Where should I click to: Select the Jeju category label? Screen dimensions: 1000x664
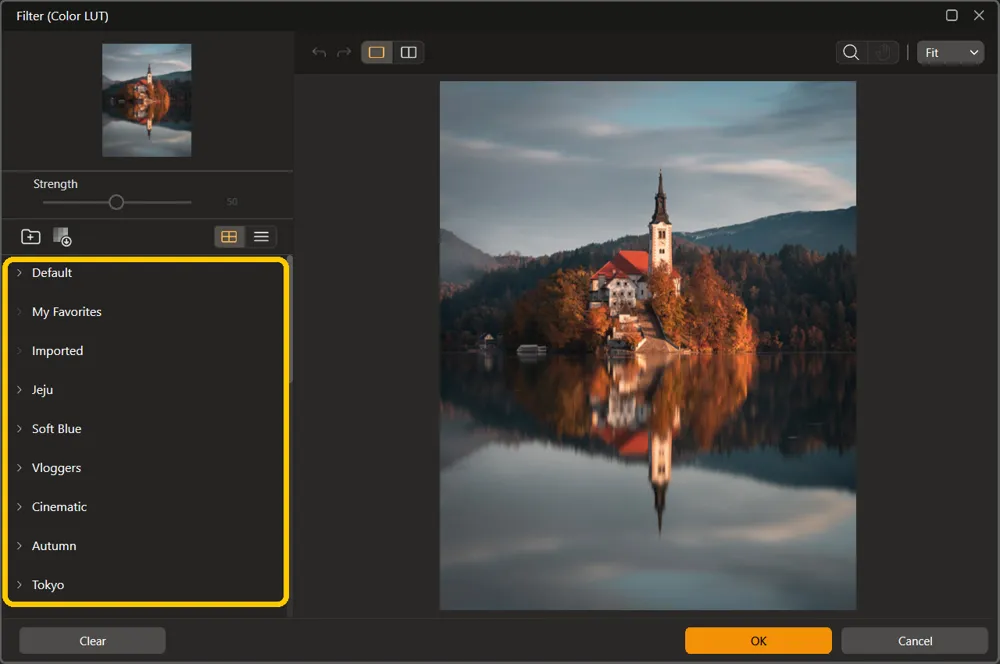coord(42,390)
